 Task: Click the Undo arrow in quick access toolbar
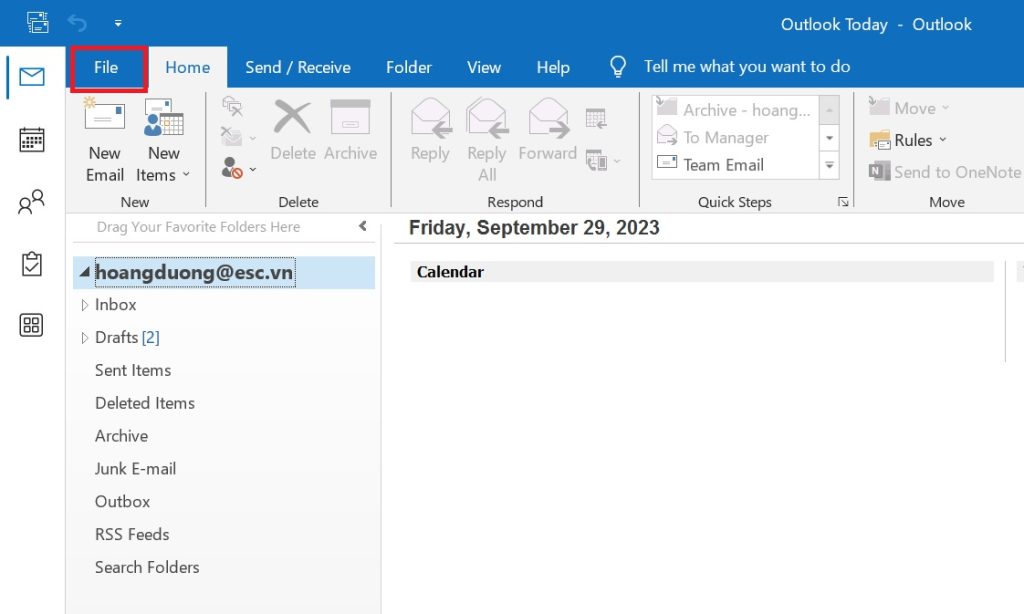coord(77,24)
